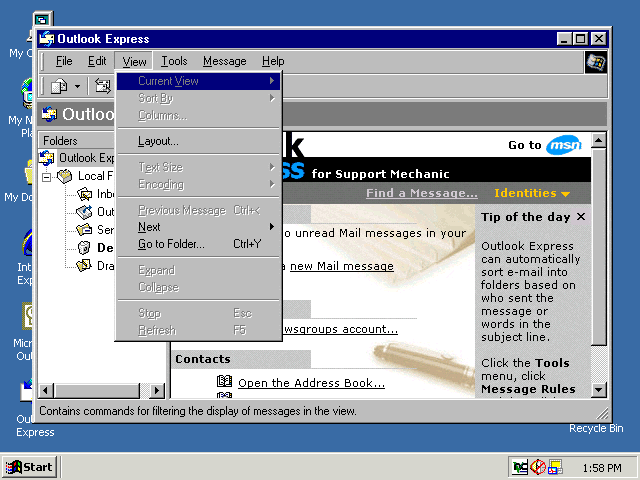Select the Outlook Express root folder icon

click(x=47, y=158)
